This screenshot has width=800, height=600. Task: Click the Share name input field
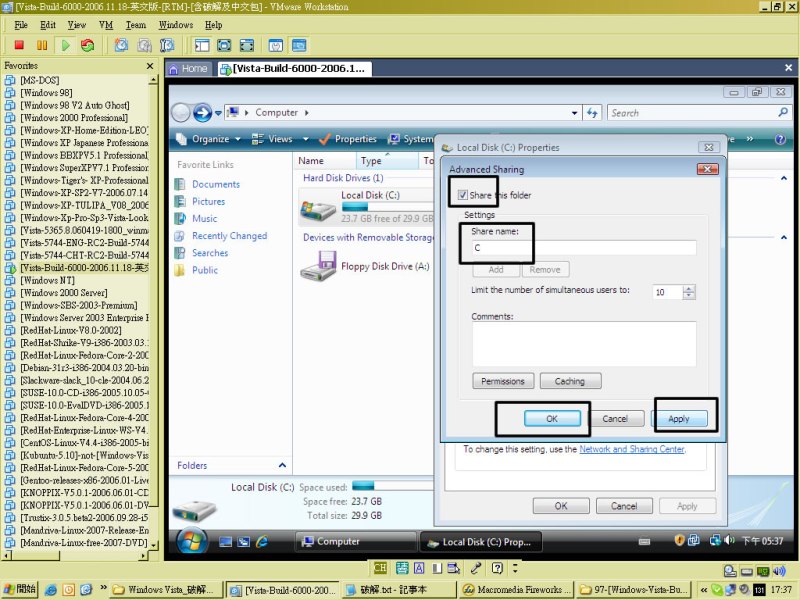(584, 248)
